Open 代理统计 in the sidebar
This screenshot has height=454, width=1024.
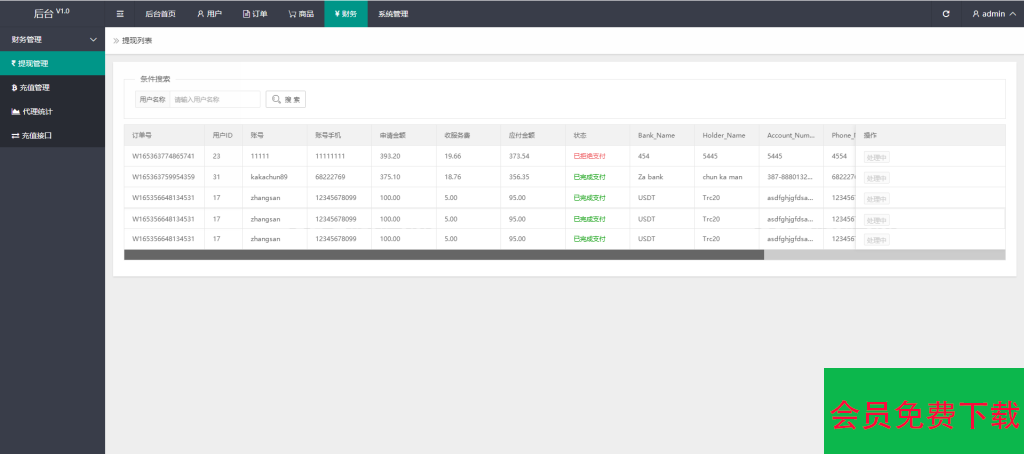pos(52,111)
